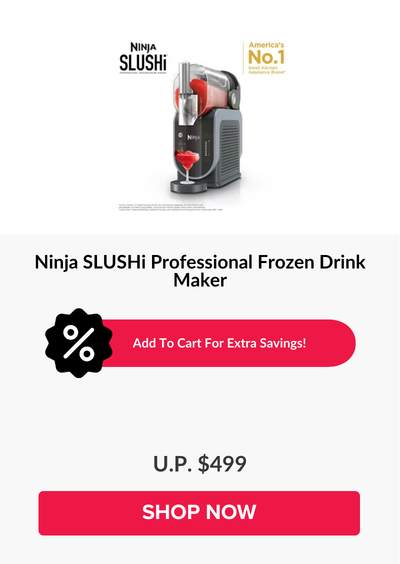The image size is (400, 564).
Task: Click the black percent discount badge icon
Action: pyautogui.click(x=79, y=343)
